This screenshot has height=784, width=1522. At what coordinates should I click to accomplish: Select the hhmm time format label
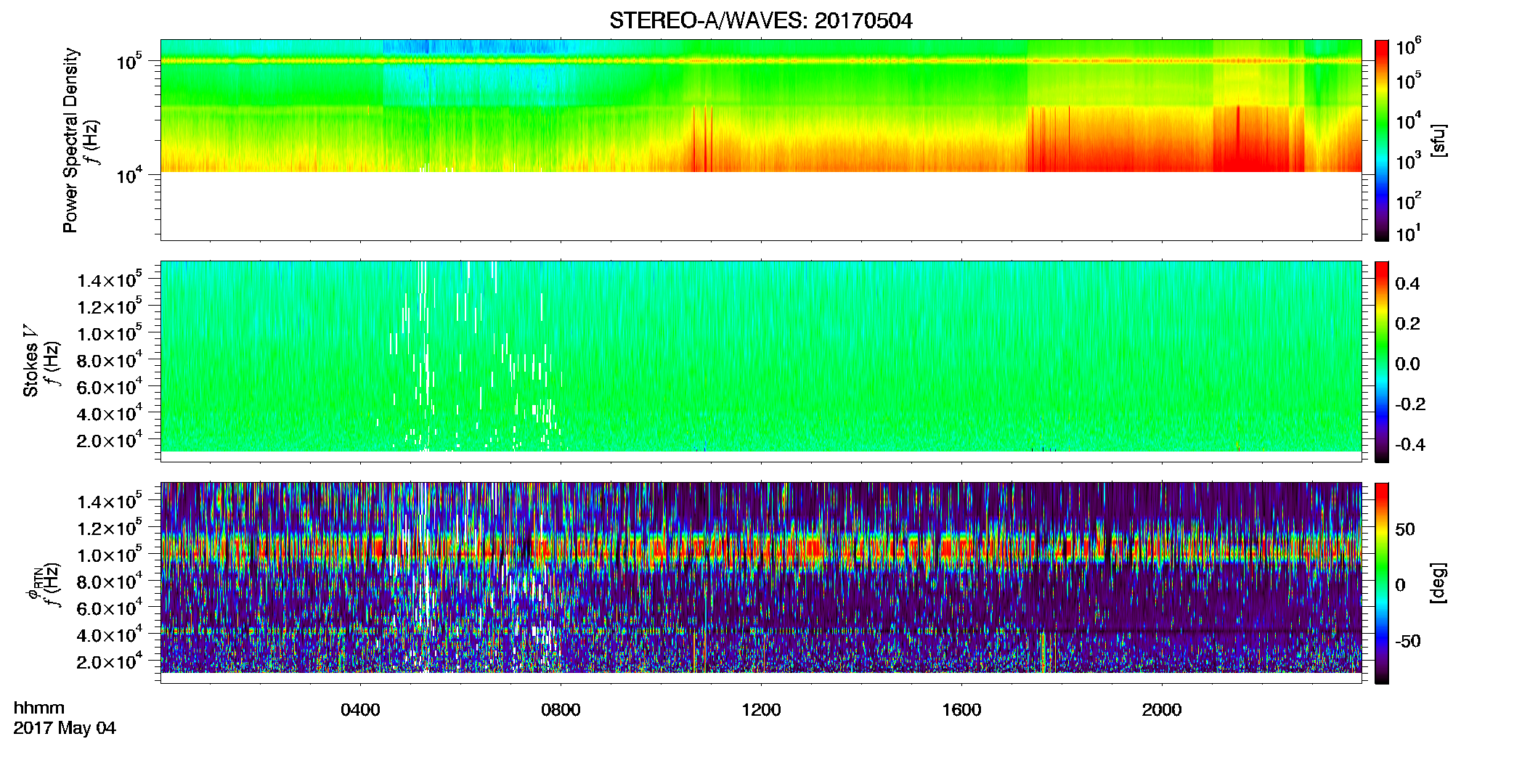(39, 708)
